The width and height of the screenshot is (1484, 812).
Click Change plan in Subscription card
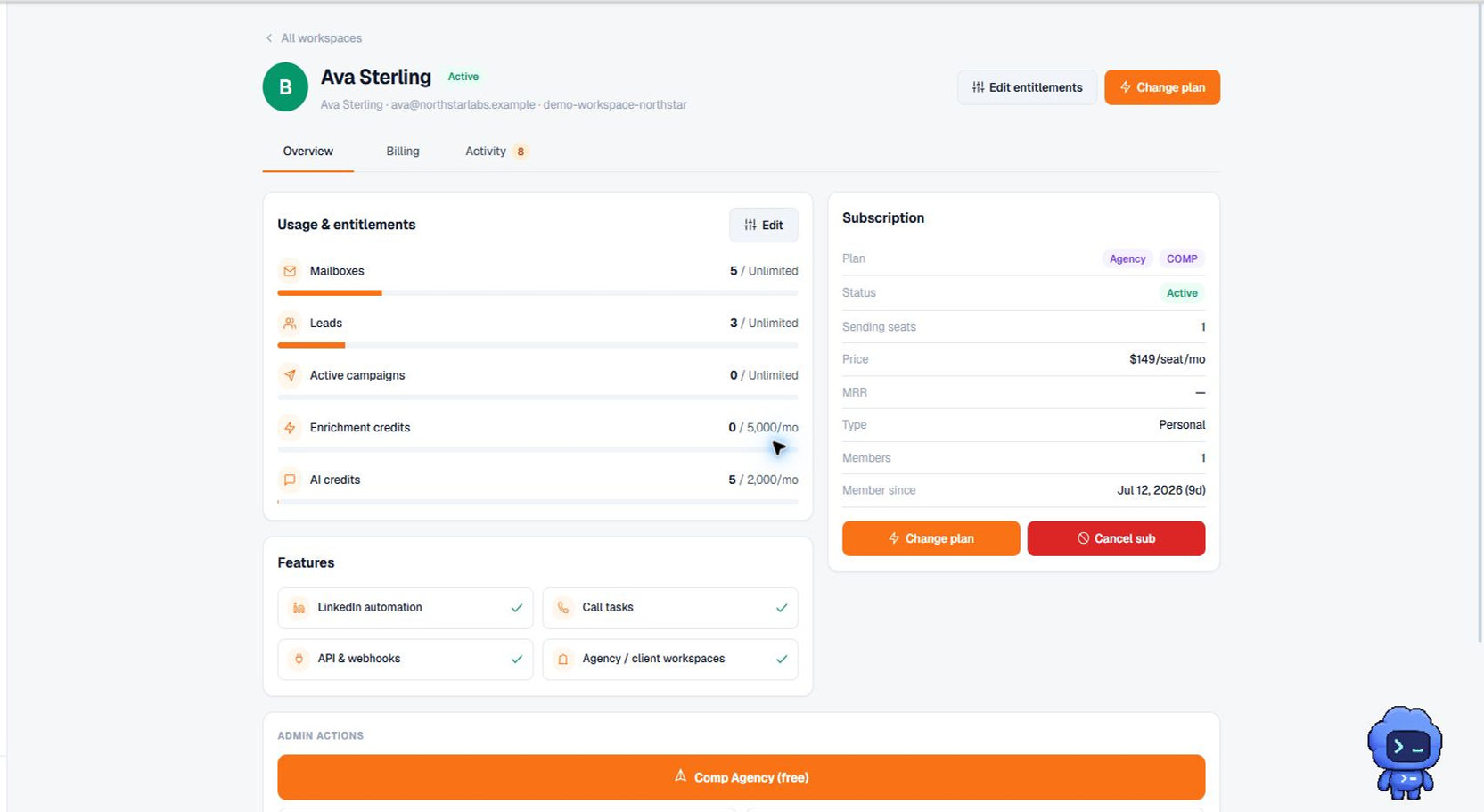(x=931, y=538)
